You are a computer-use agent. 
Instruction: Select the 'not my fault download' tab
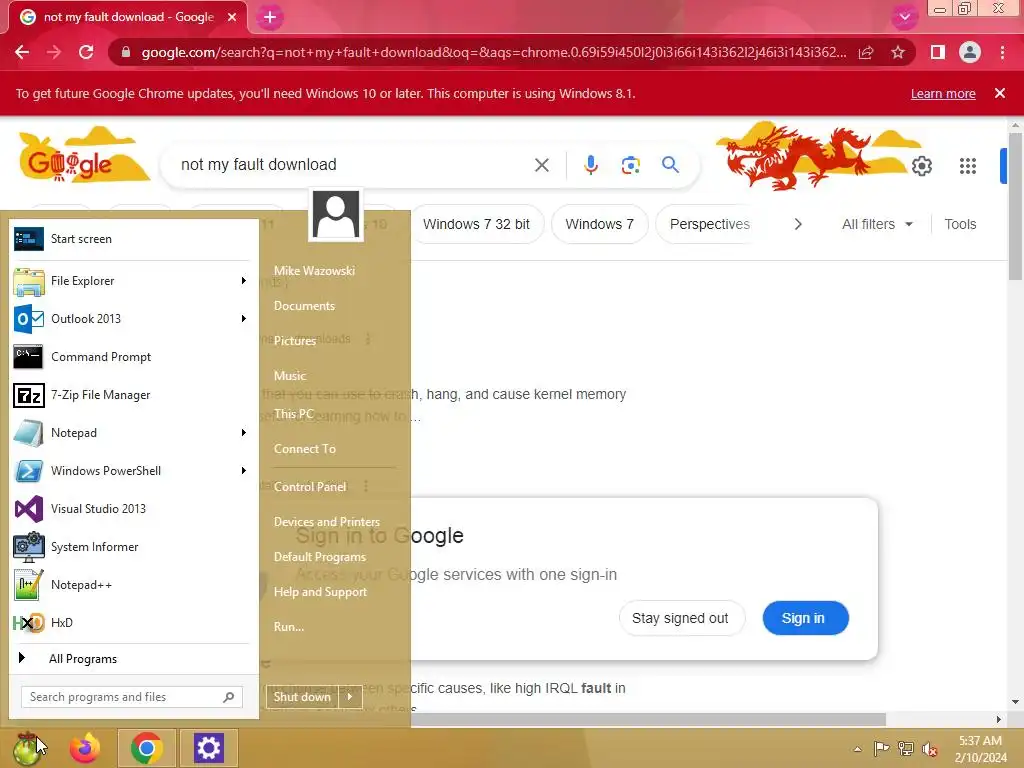click(128, 18)
